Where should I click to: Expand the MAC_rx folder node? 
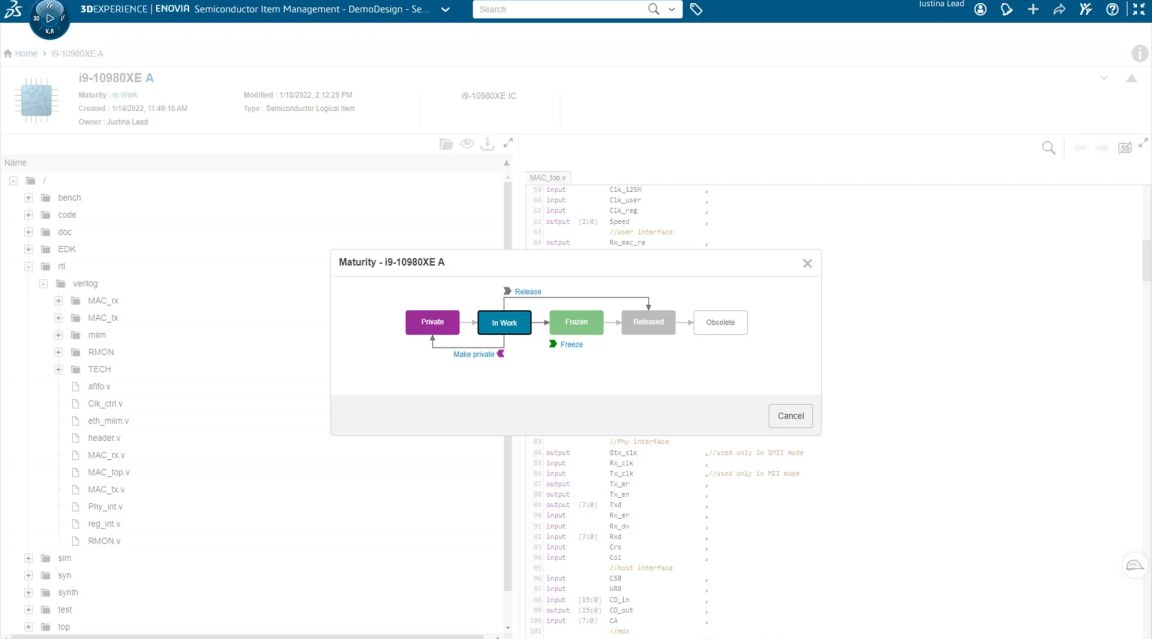59,301
